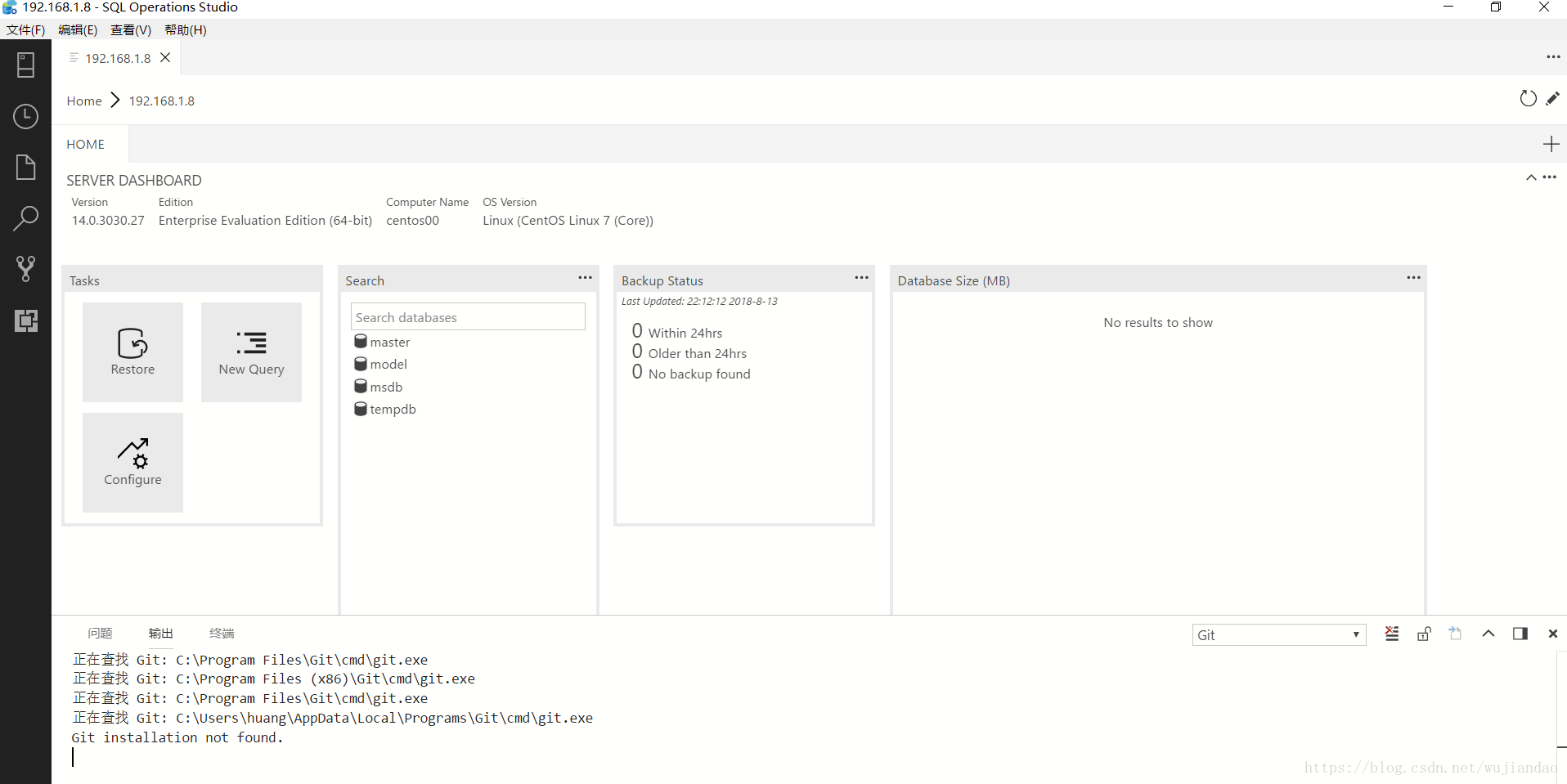Open the 查看(V) menu
Screen dimensions: 1567x784
(131, 29)
